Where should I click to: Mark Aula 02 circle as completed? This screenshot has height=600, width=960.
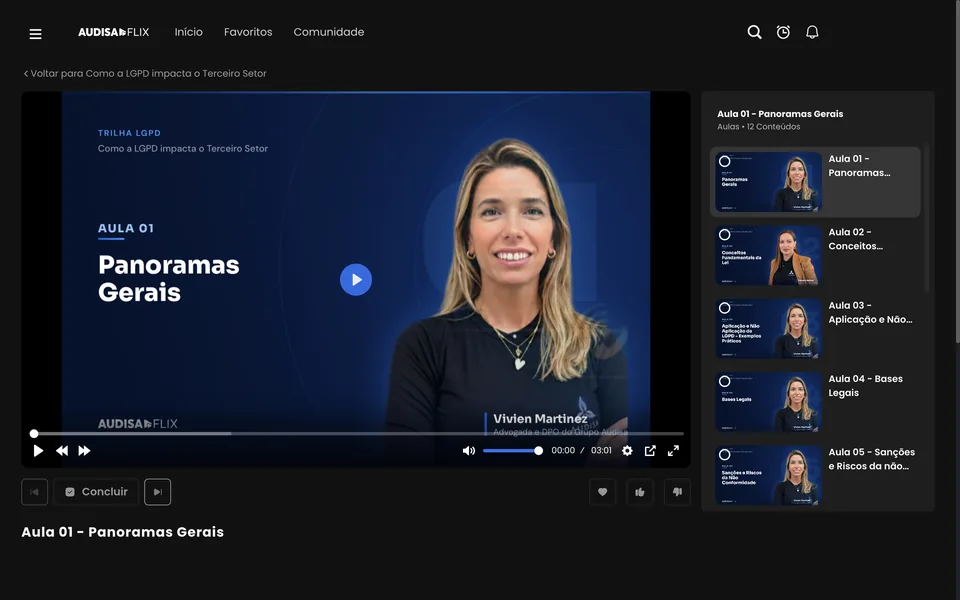(x=724, y=234)
